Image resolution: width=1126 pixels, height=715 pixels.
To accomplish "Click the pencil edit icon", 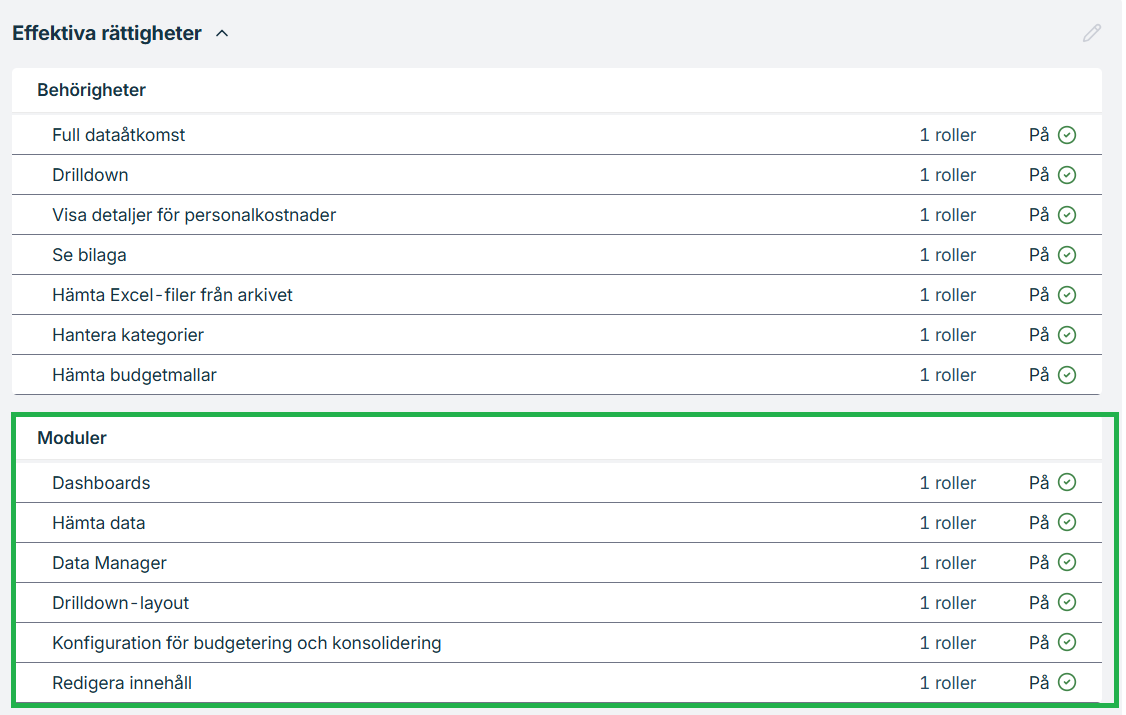I will (1091, 33).
